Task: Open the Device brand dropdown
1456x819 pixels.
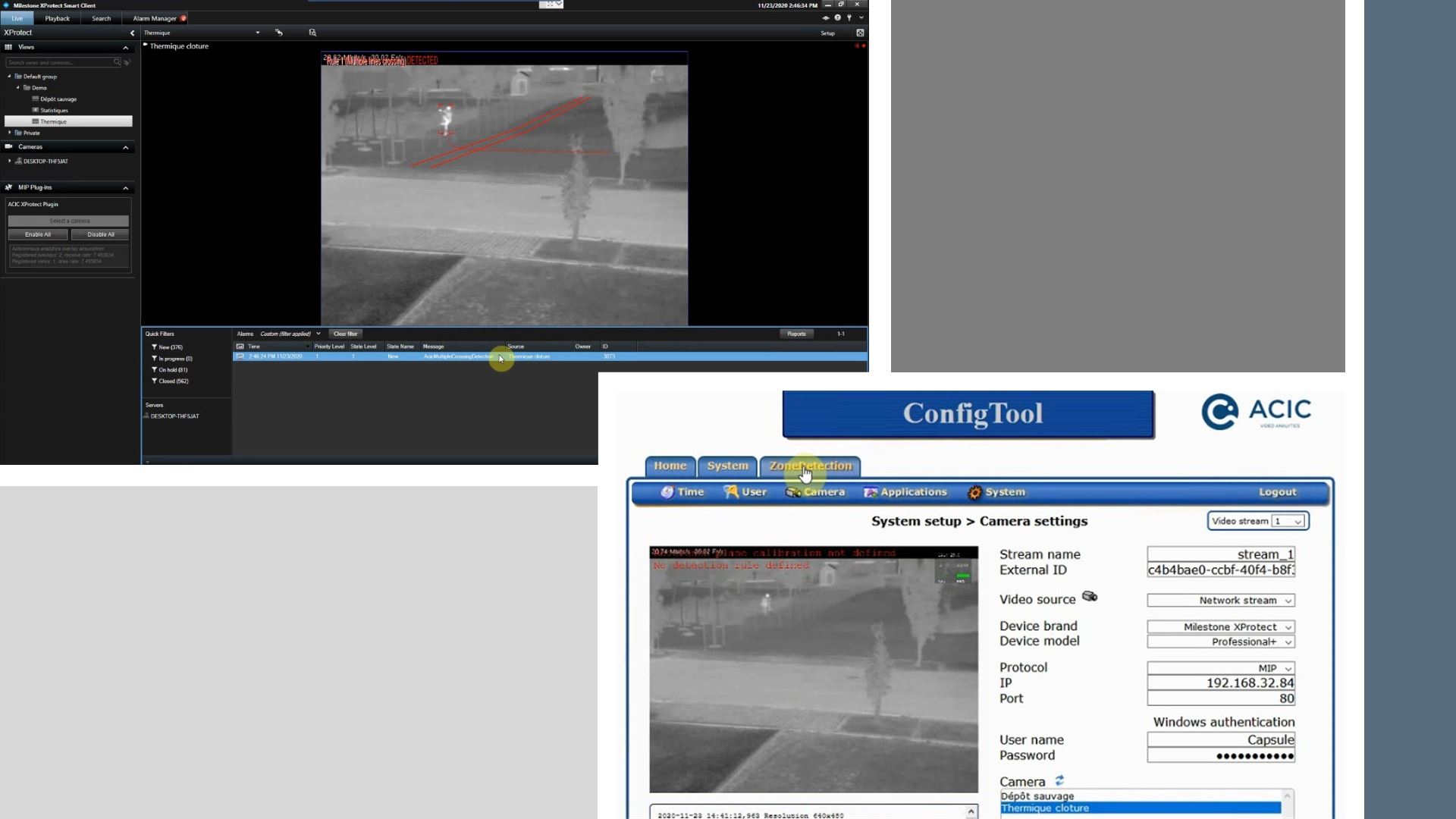Action: point(1221,627)
